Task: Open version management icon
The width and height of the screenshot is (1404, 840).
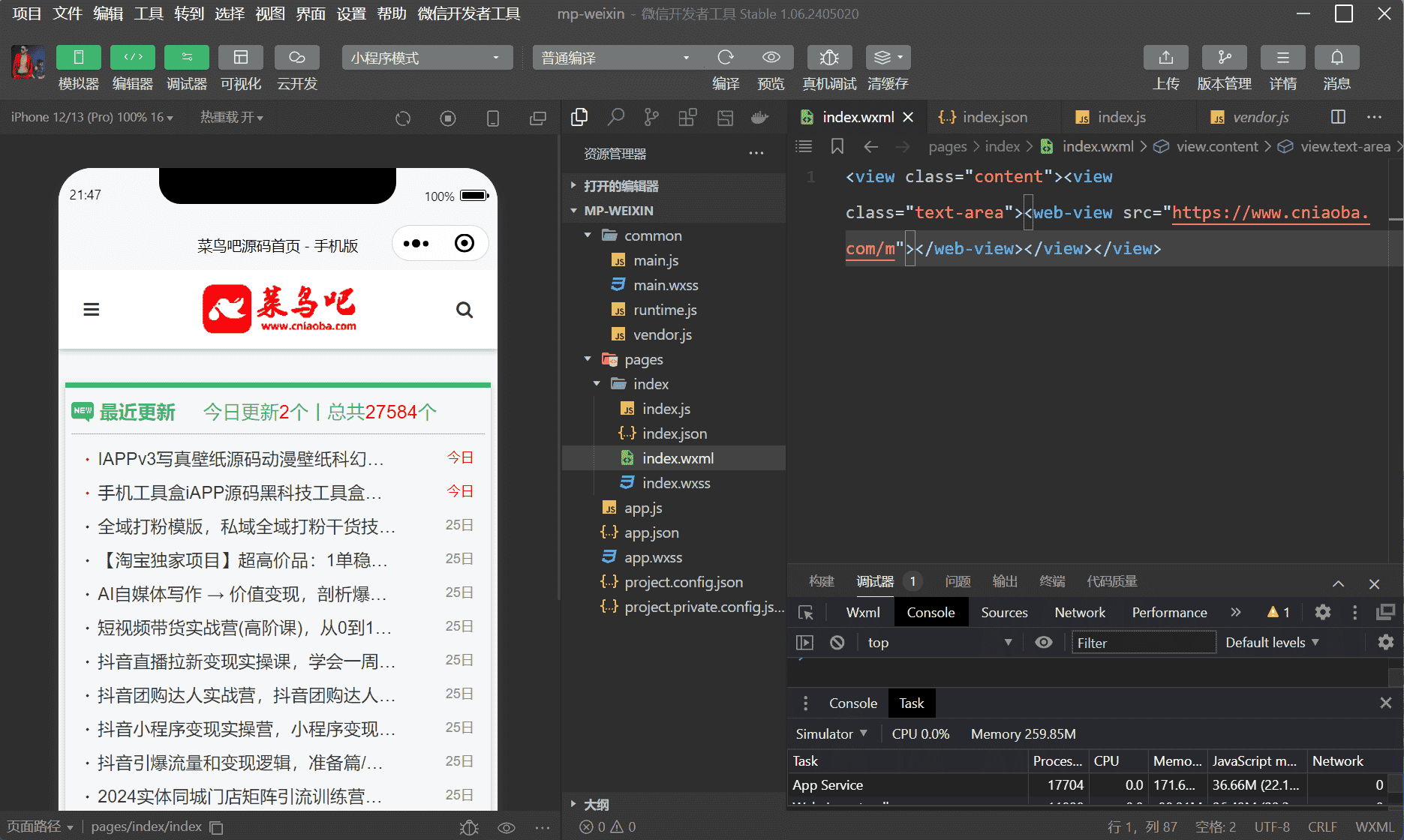Action: [x=1224, y=58]
